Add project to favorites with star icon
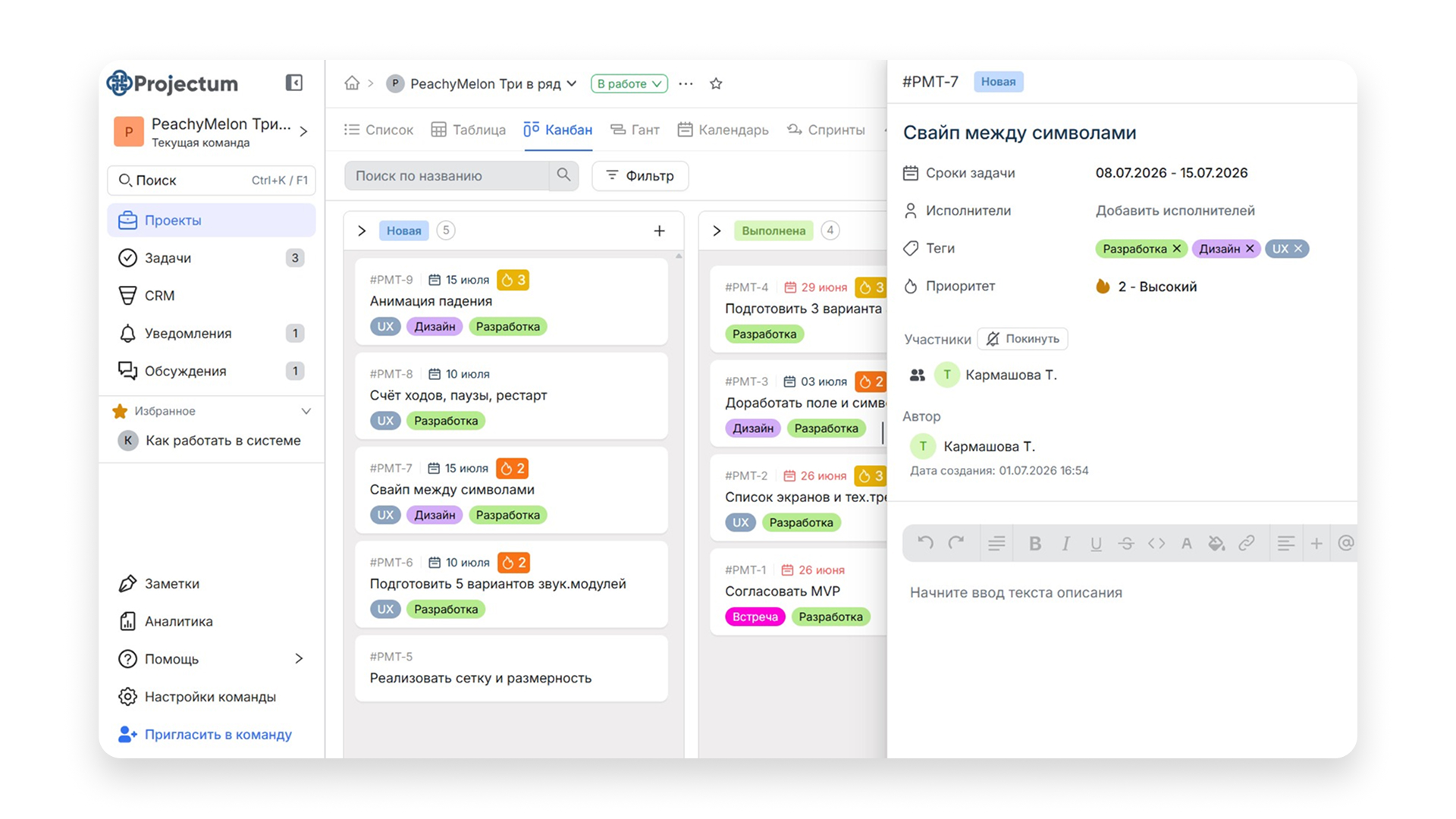Image resolution: width=1456 pixels, height=819 pixels. tap(716, 83)
